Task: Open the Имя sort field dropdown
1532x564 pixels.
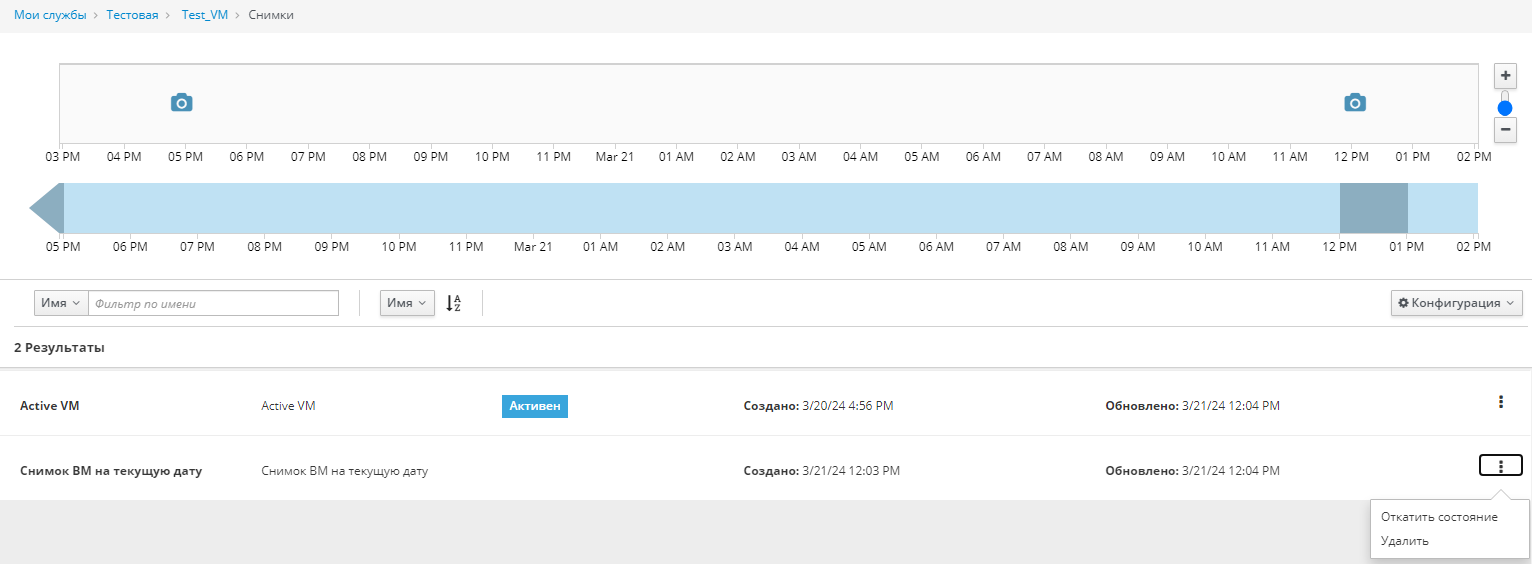Action: point(407,303)
